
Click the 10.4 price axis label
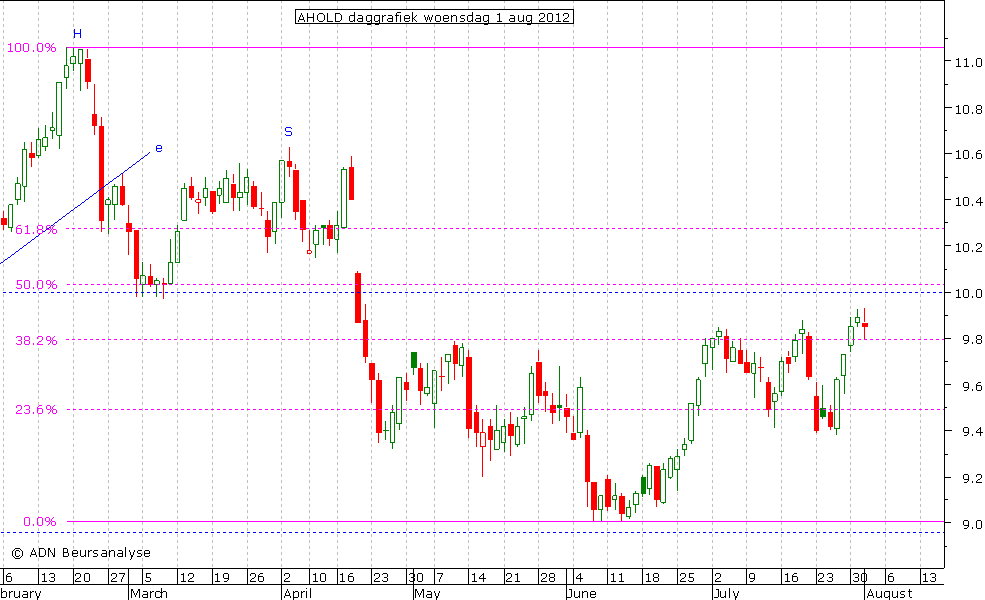[x=968, y=202]
